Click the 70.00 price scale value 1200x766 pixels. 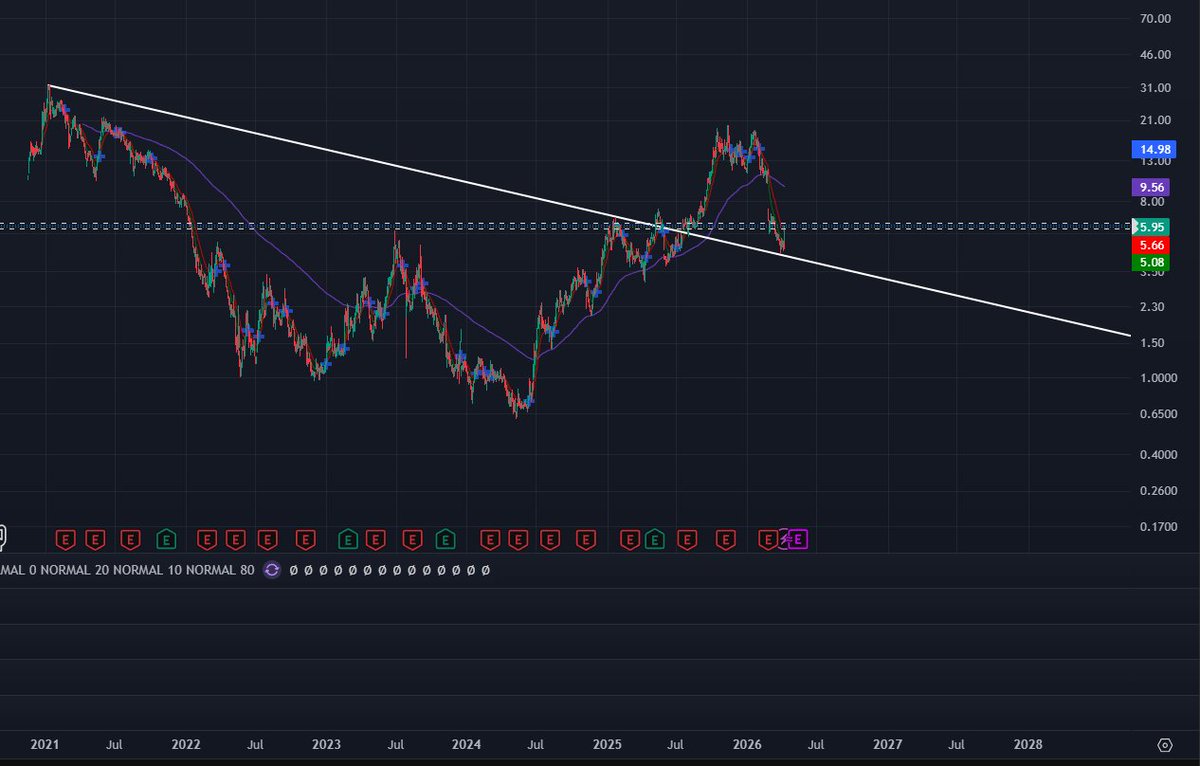click(x=1155, y=18)
